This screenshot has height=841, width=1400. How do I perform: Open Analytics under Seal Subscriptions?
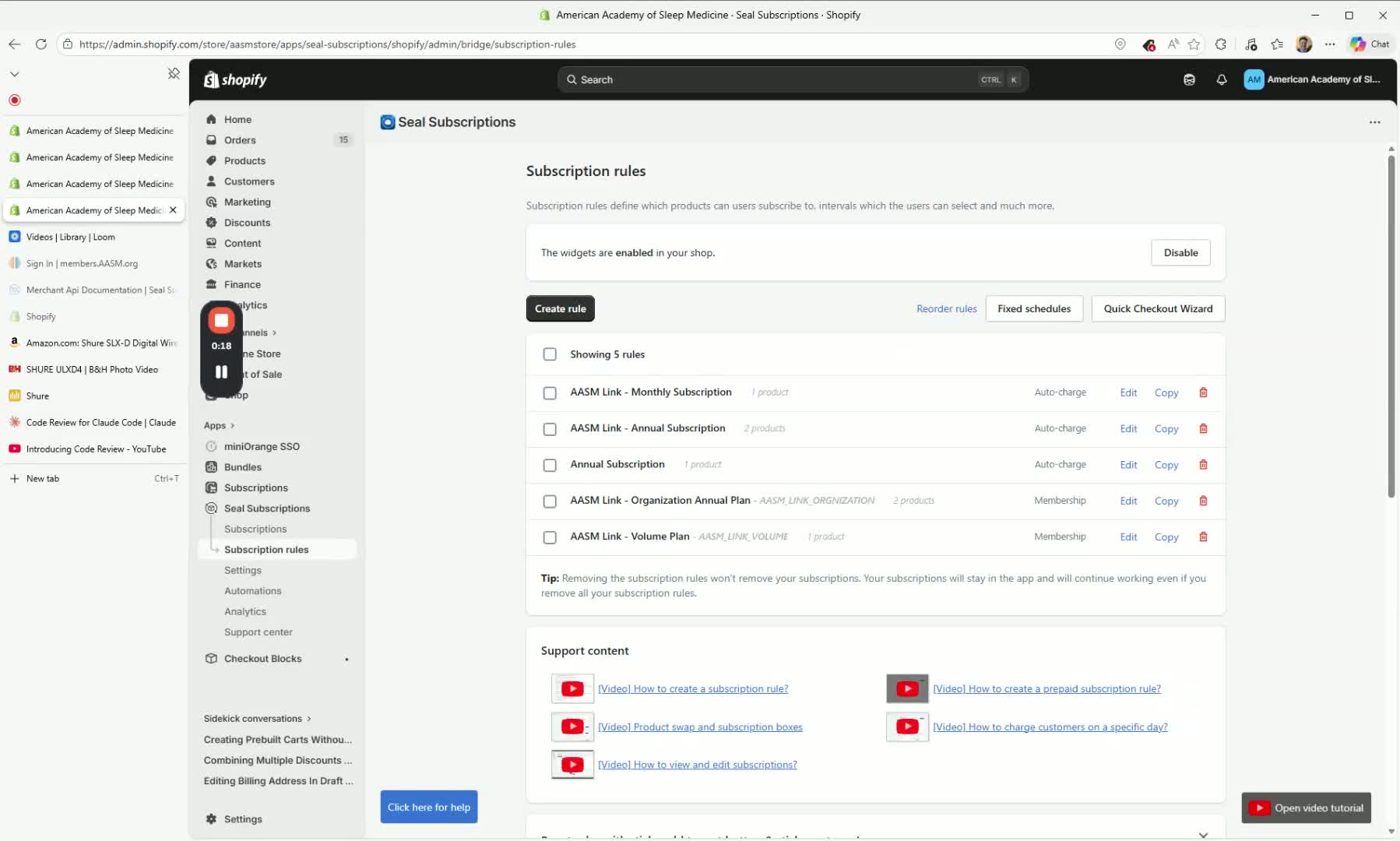[x=245, y=611]
